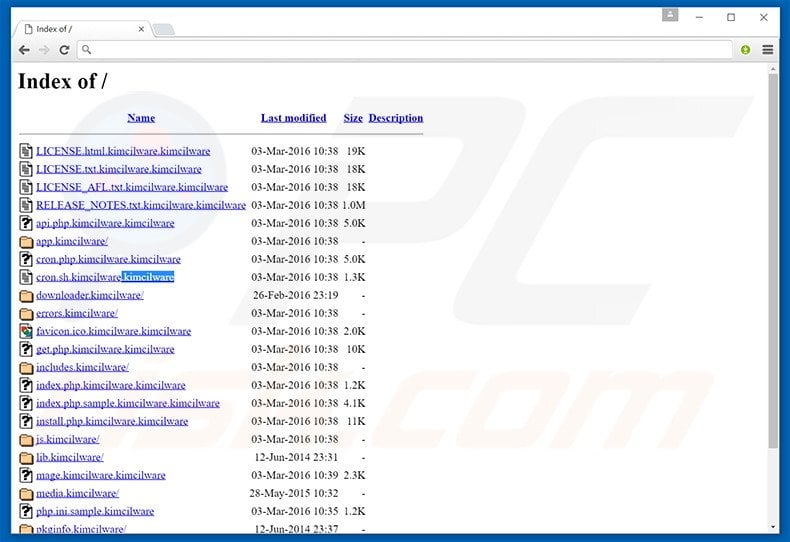The image size is (790, 542).
Task: Click the text file icon beside RELEASE_NOTES.txt
Action: 26,205
